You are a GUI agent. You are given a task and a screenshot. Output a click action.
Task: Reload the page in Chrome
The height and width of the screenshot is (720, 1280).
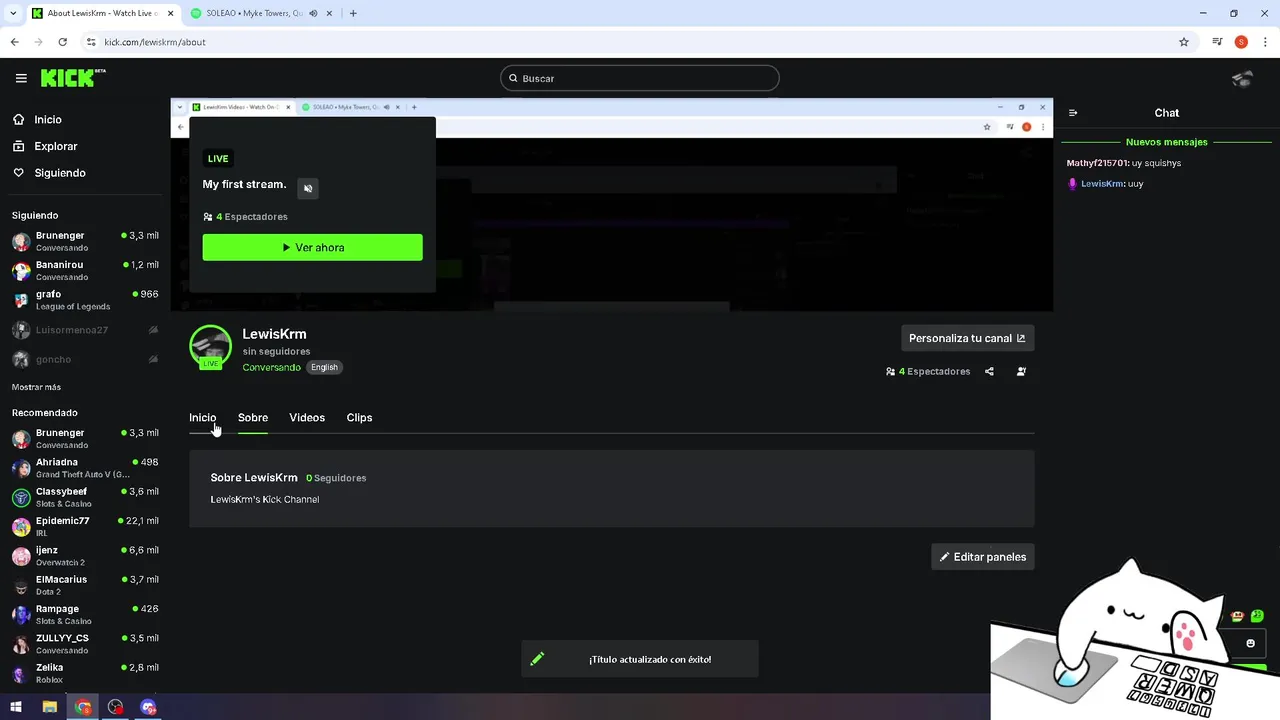(x=62, y=42)
